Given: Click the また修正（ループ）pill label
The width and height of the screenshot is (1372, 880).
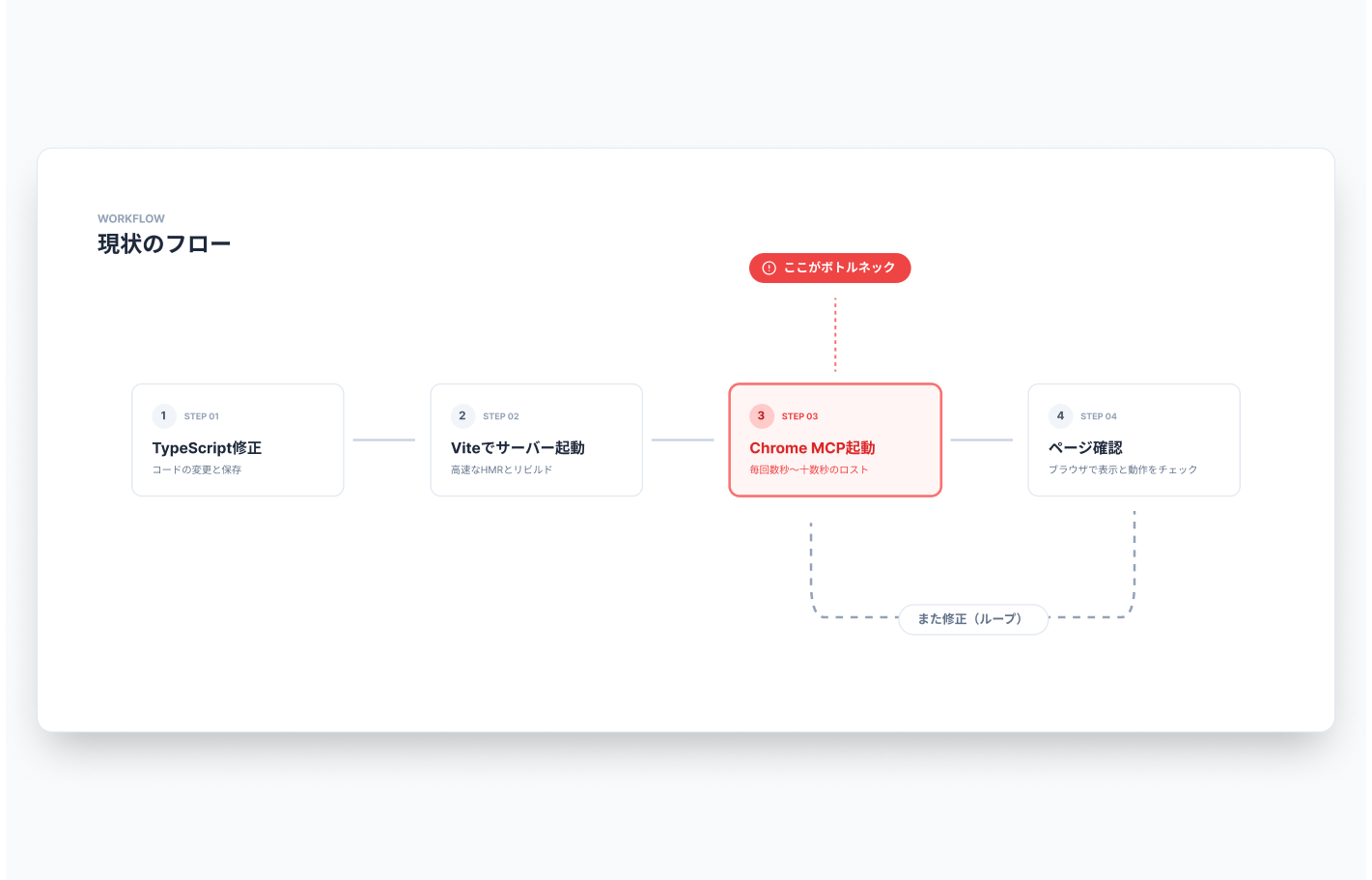Looking at the screenshot, I should click(x=972, y=619).
